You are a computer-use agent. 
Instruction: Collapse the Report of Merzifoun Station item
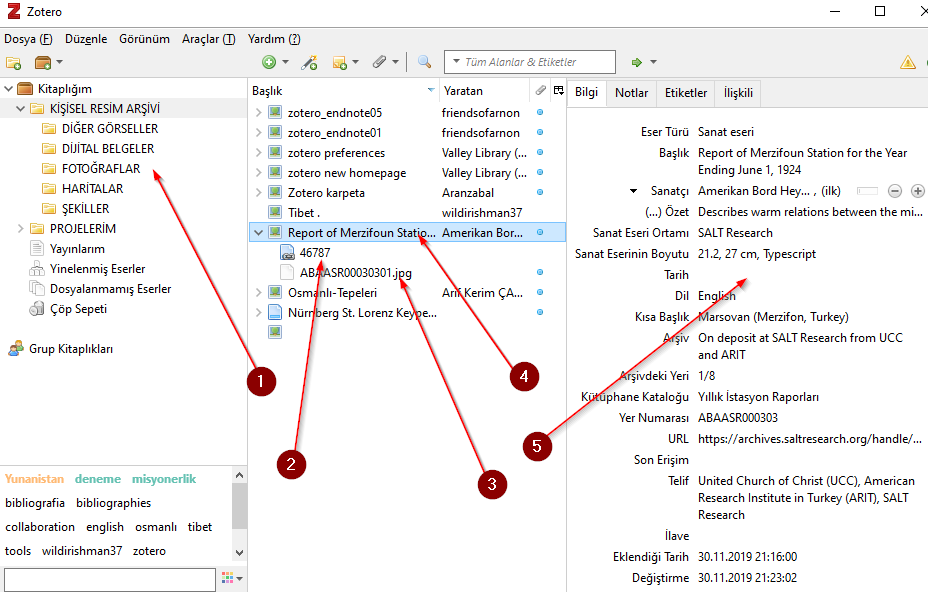(x=259, y=233)
